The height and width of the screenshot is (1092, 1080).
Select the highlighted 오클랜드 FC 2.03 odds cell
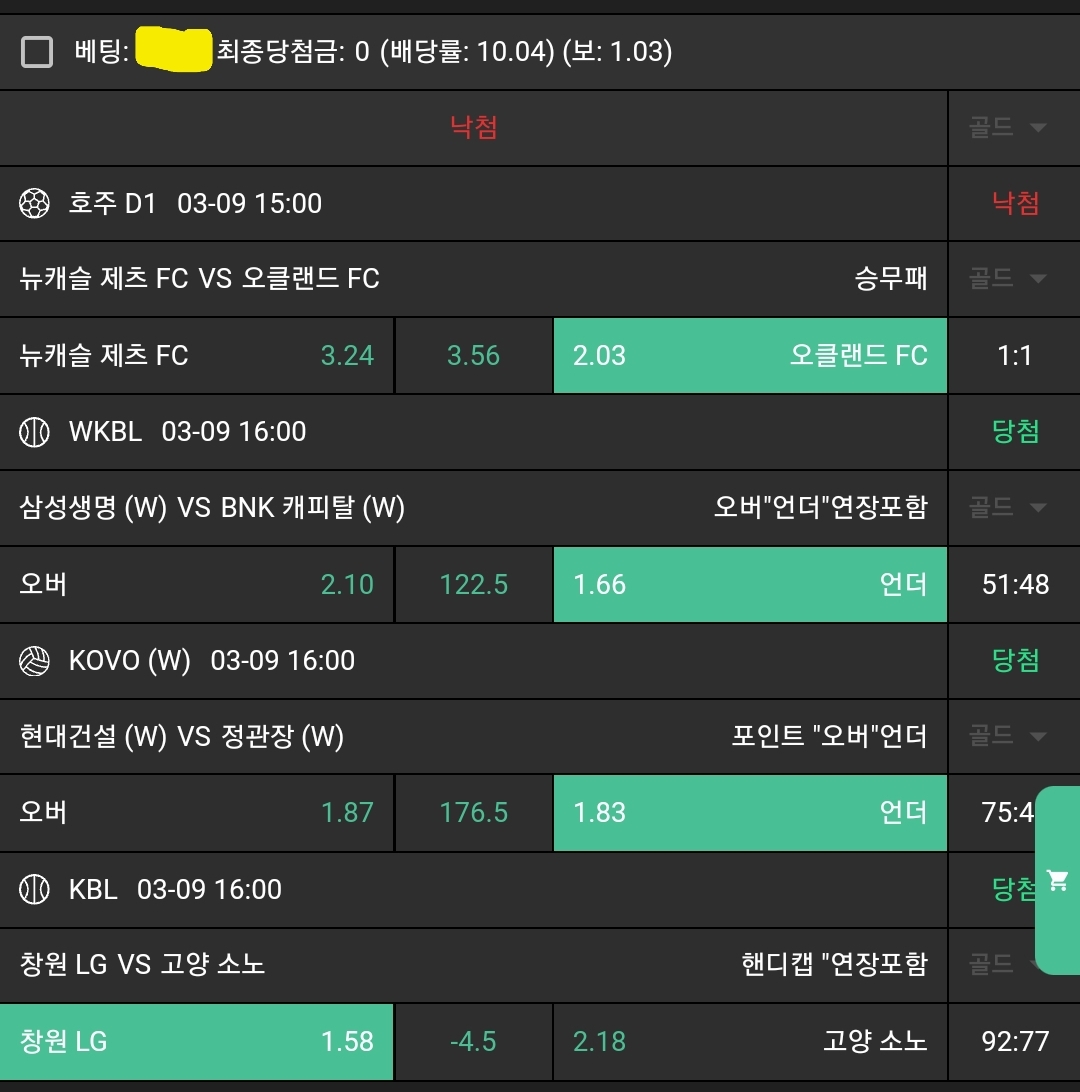[750, 356]
